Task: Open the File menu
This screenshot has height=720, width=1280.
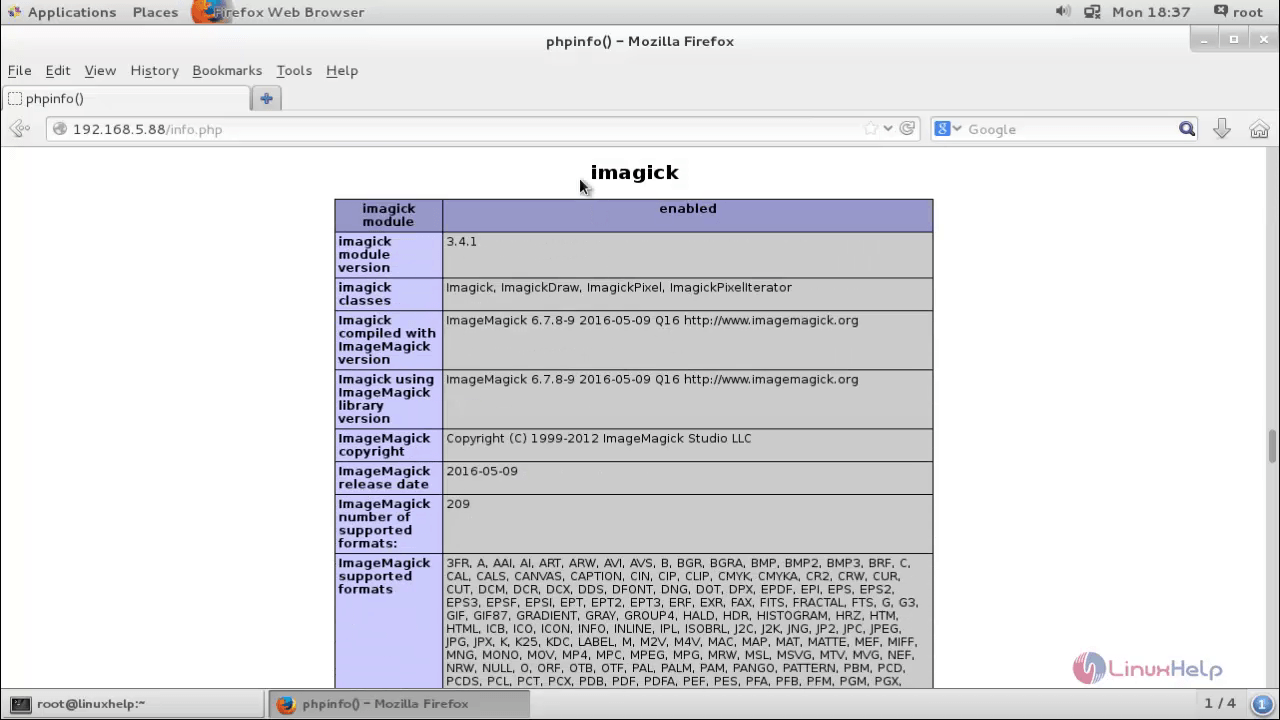Action: (x=19, y=70)
